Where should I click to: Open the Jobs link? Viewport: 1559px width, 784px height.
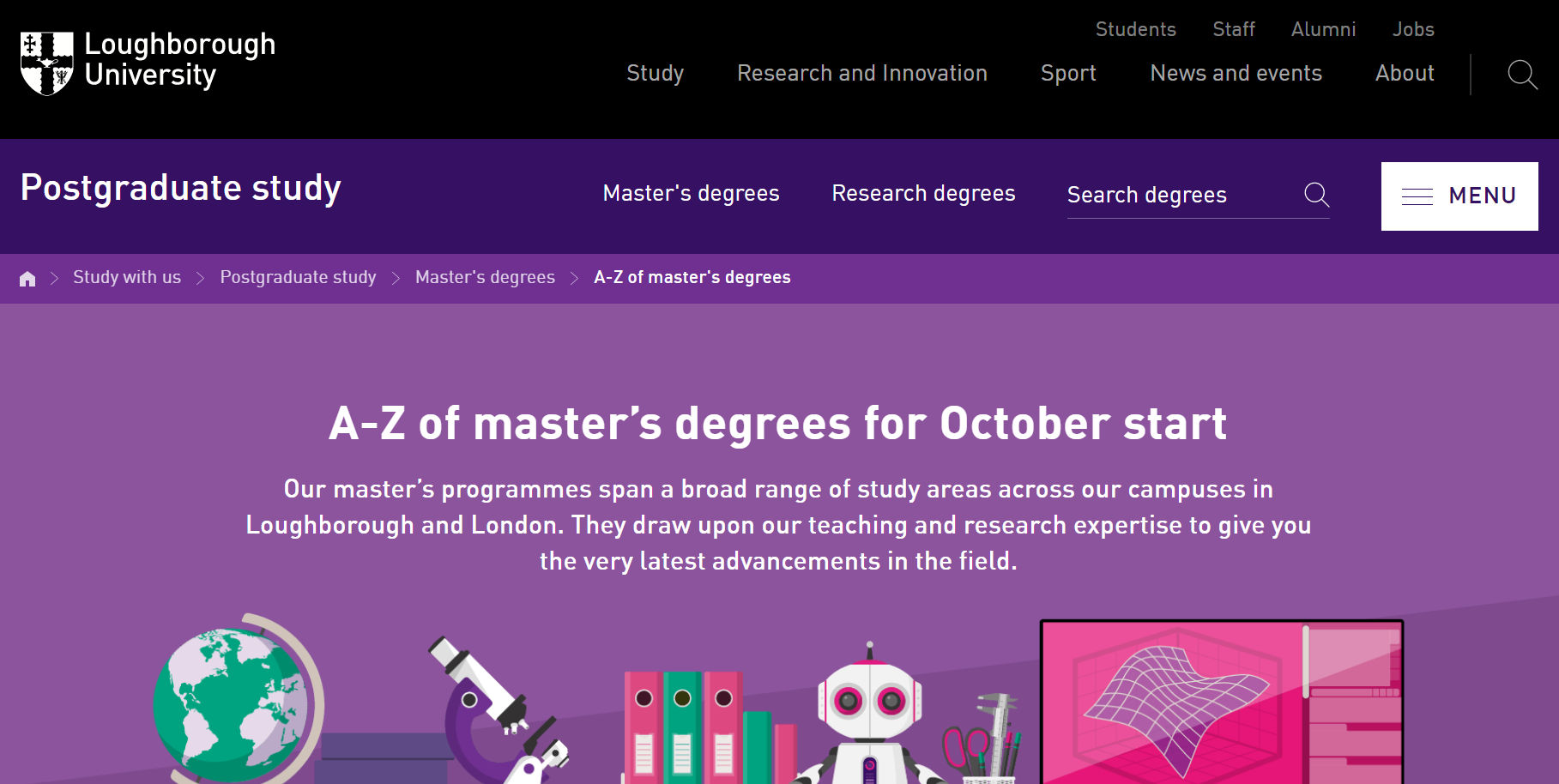(x=1413, y=29)
